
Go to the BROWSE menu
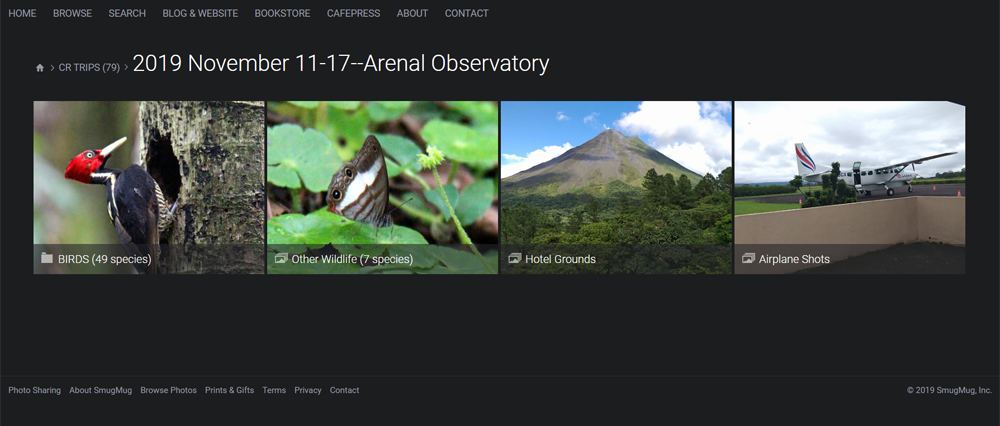point(72,13)
